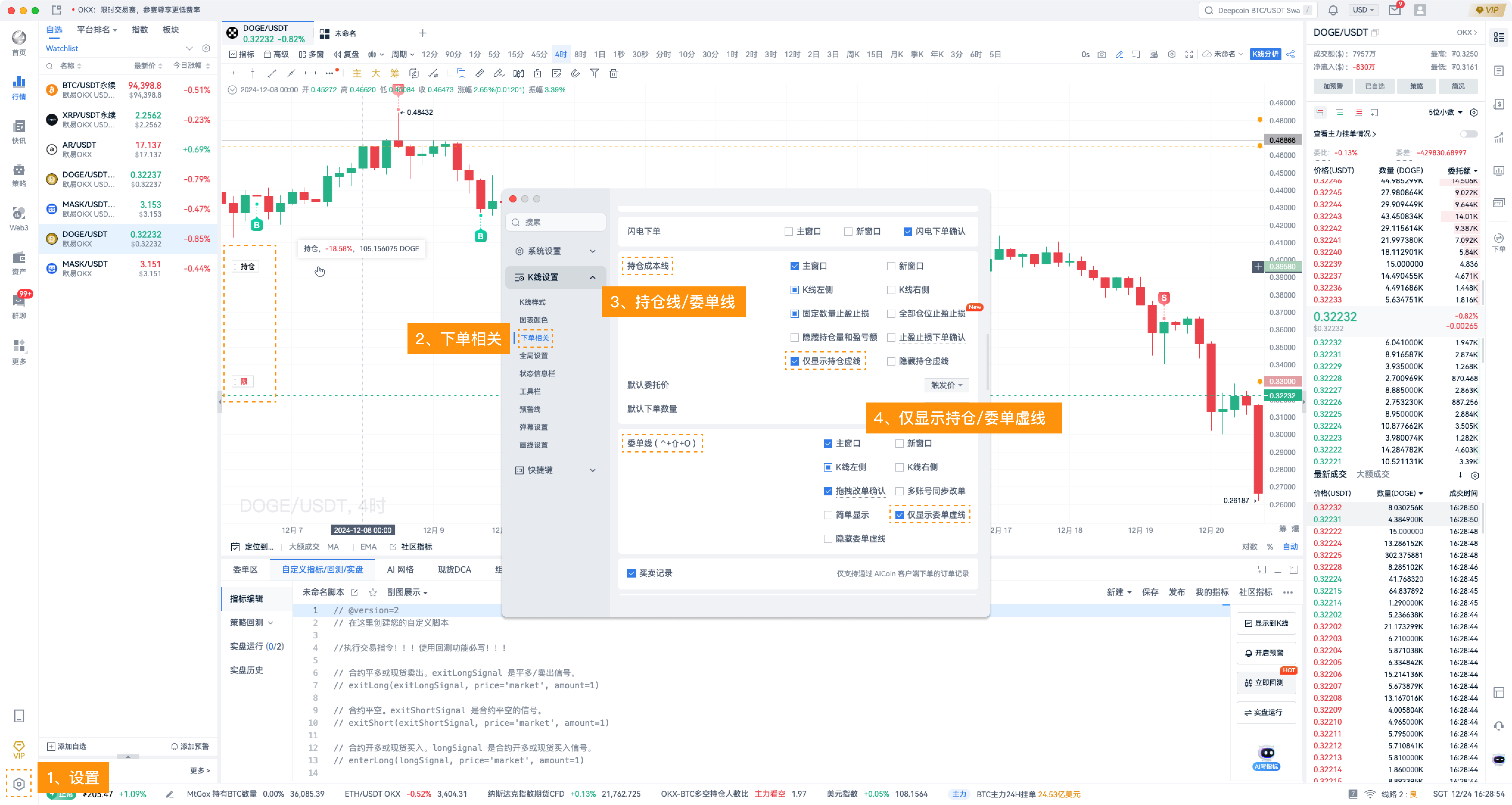Collapse the K线设置 section

pyautogui.click(x=555, y=277)
